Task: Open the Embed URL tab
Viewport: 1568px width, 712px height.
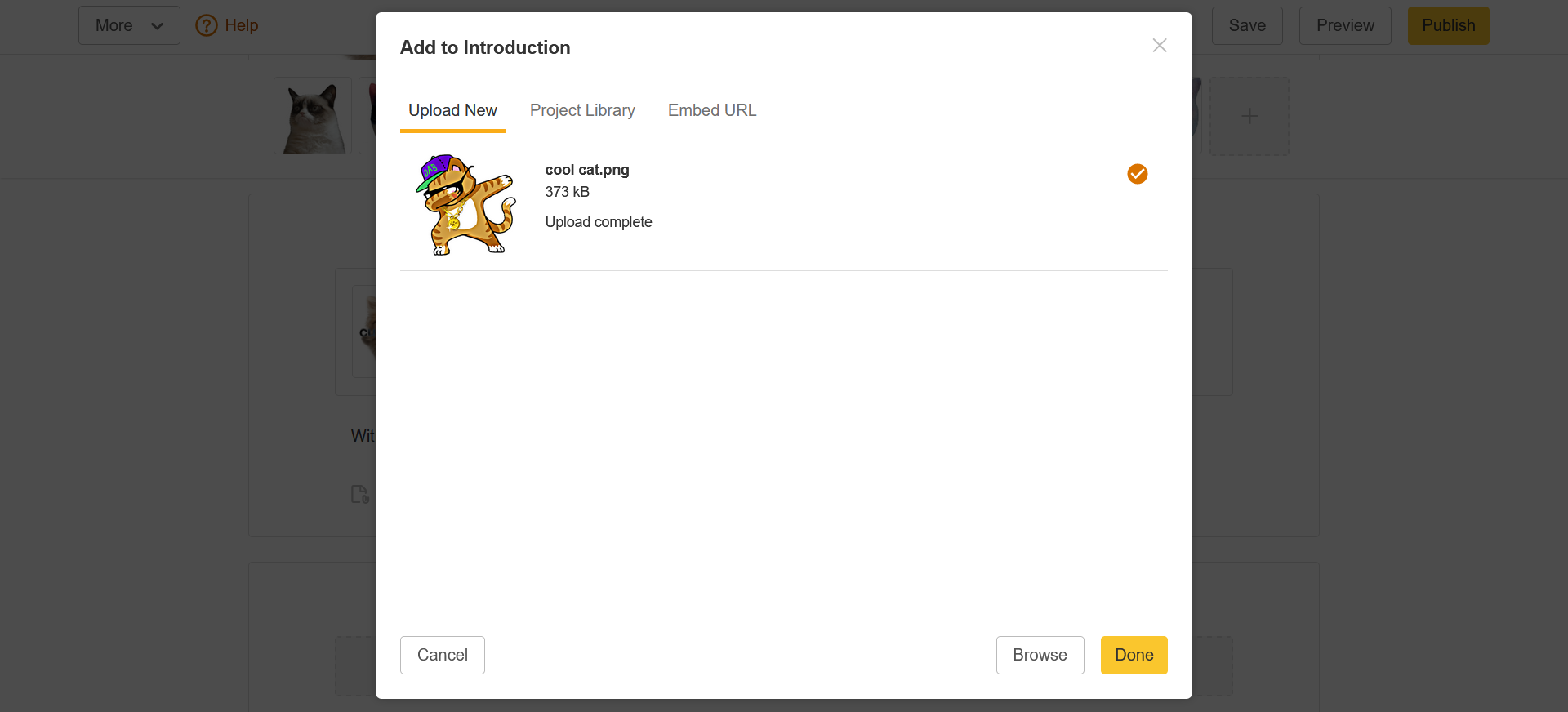Action: pos(712,110)
